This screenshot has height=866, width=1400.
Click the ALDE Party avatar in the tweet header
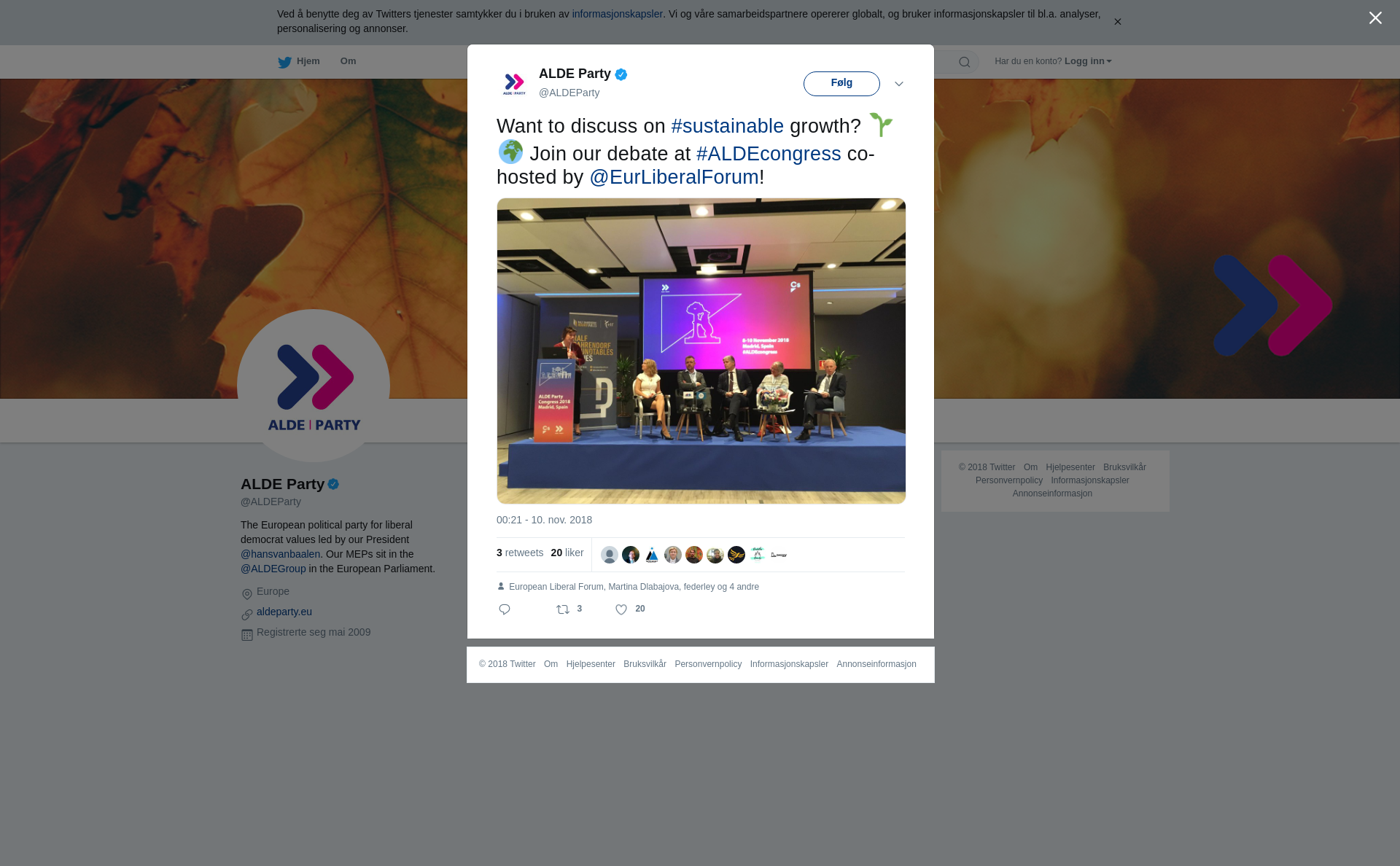tap(514, 83)
